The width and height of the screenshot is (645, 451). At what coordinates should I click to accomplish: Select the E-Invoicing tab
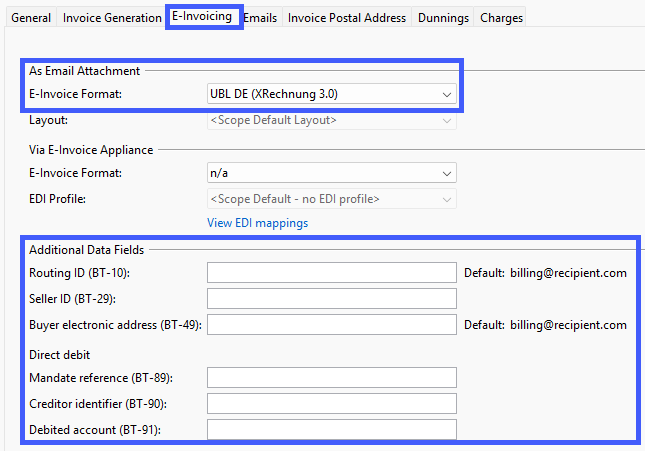[203, 17]
